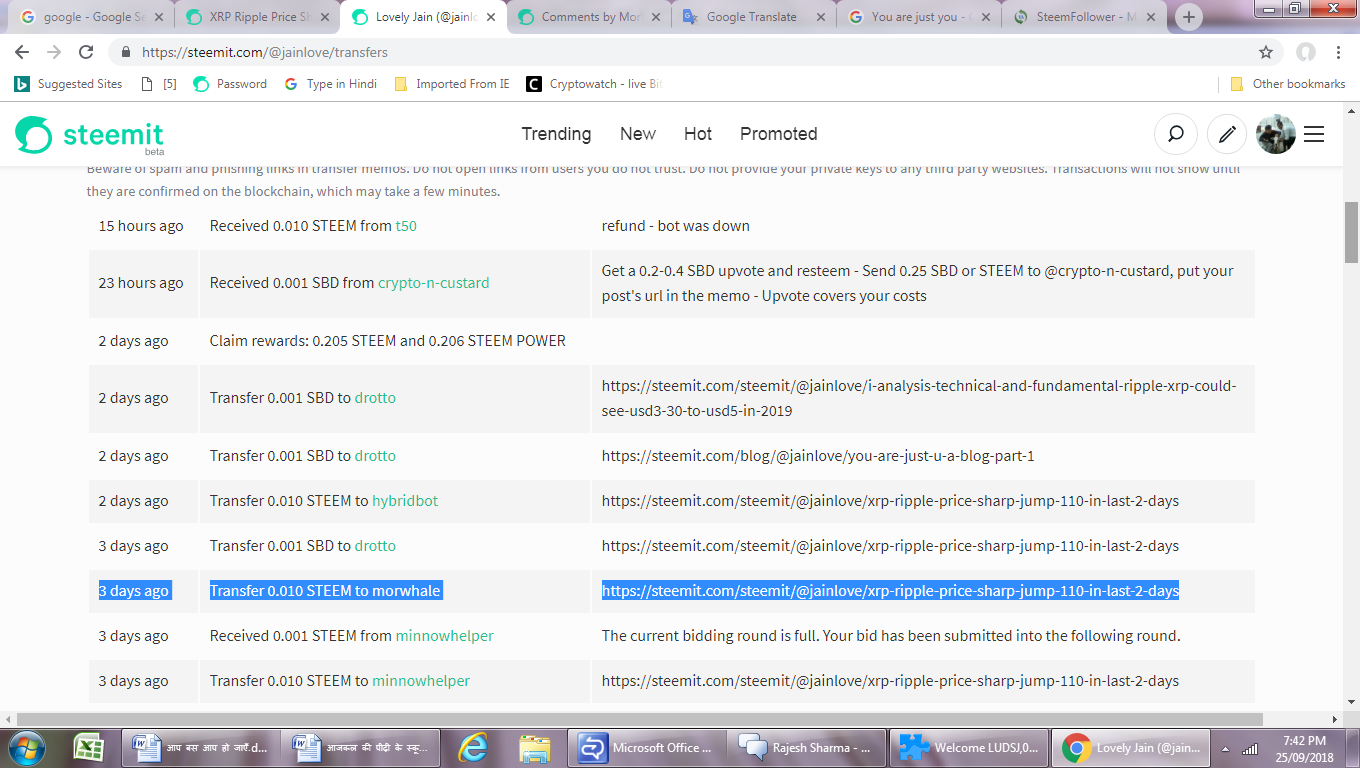Open Microsoft Office taskbar item

[x=645, y=747]
